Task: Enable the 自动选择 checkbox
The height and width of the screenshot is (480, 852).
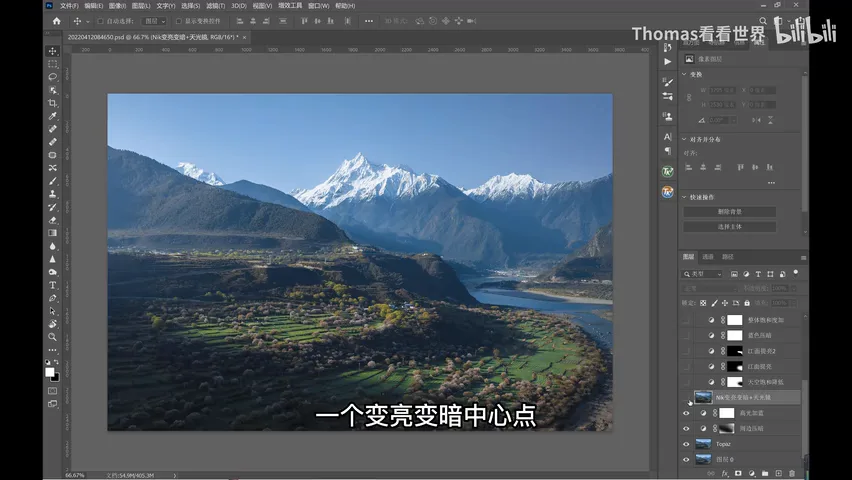Action: coord(101,21)
